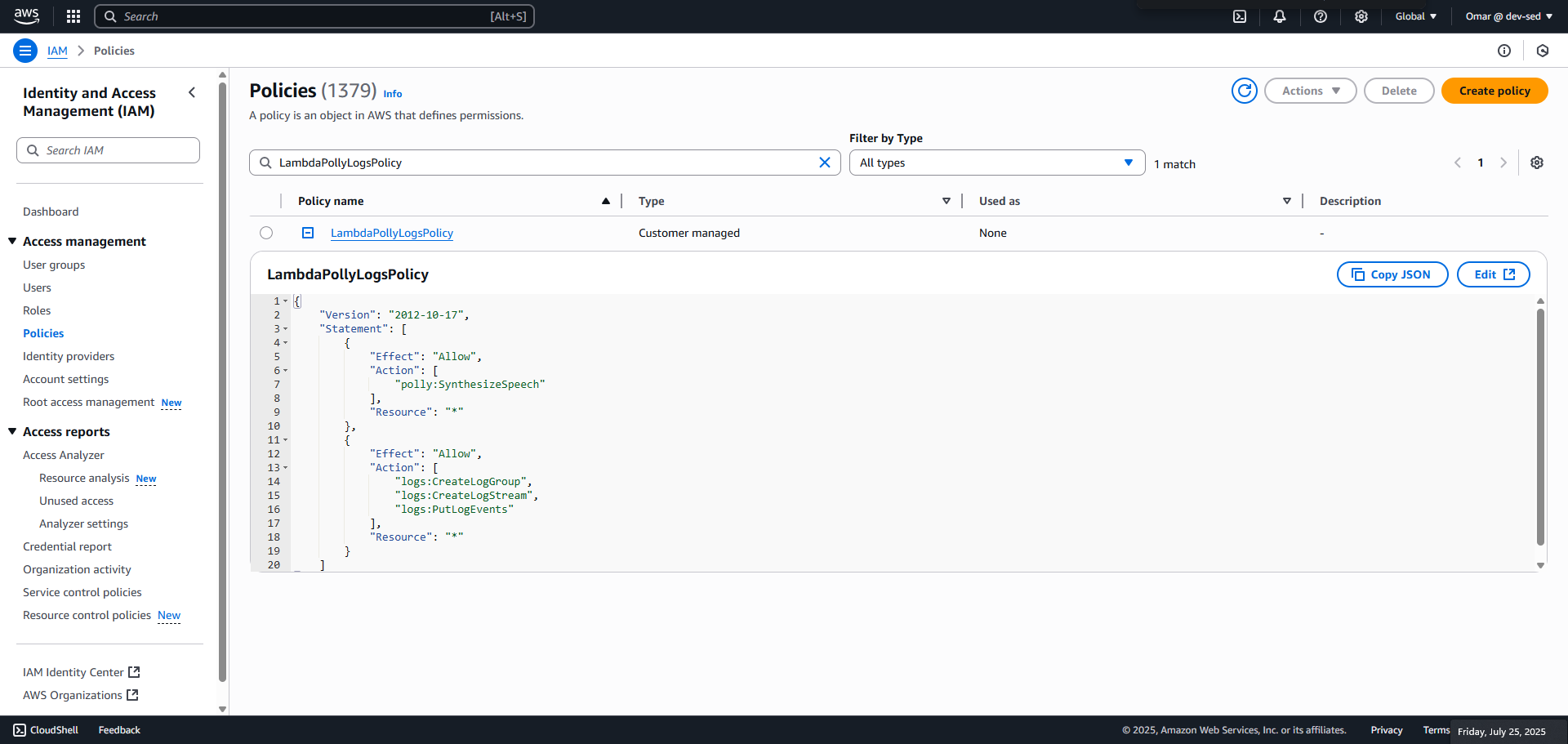Clear the LambdaPollyLogsPolicy search filter

825,163
